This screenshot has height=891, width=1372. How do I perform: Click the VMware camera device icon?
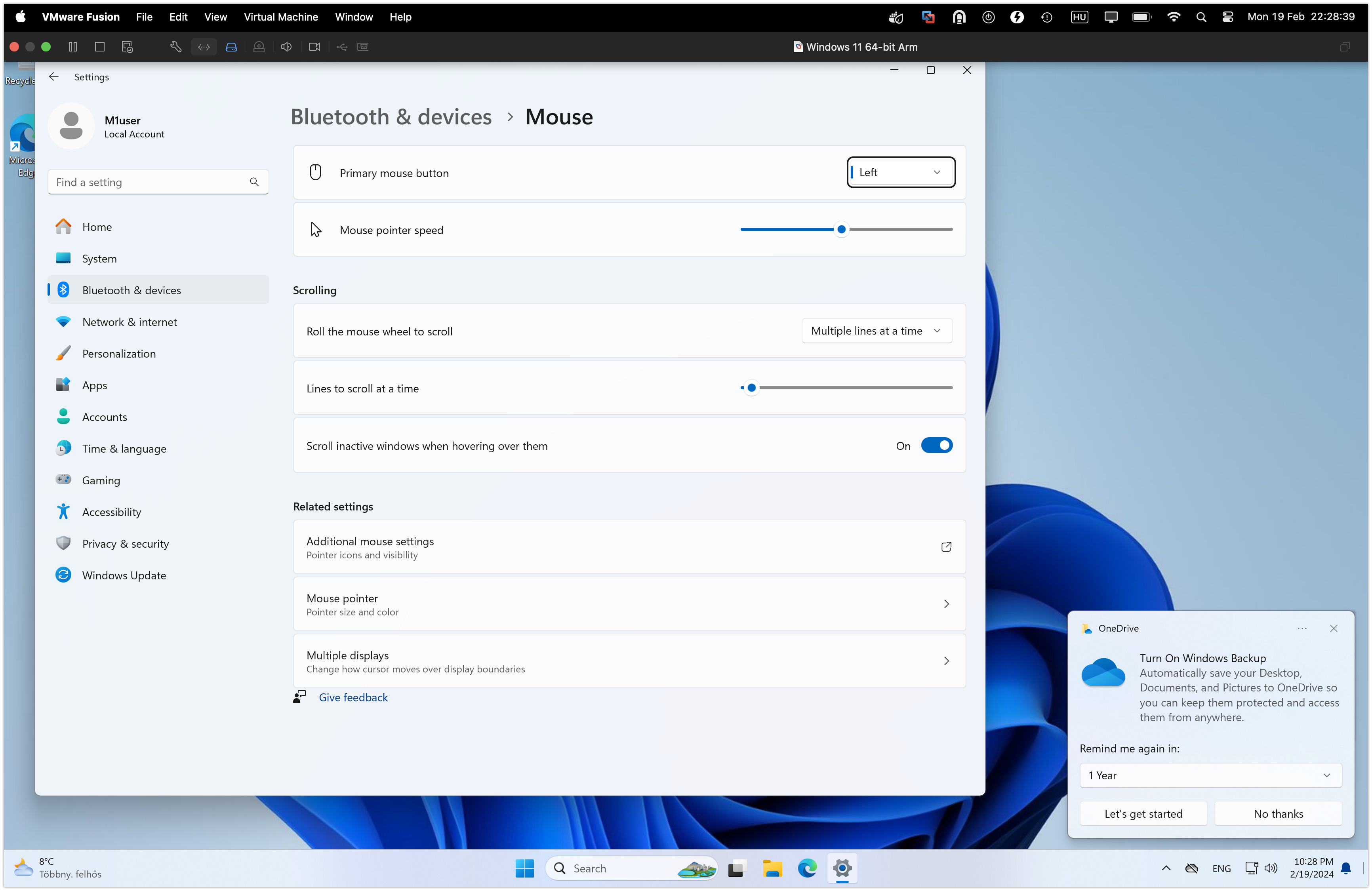pos(314,47)
